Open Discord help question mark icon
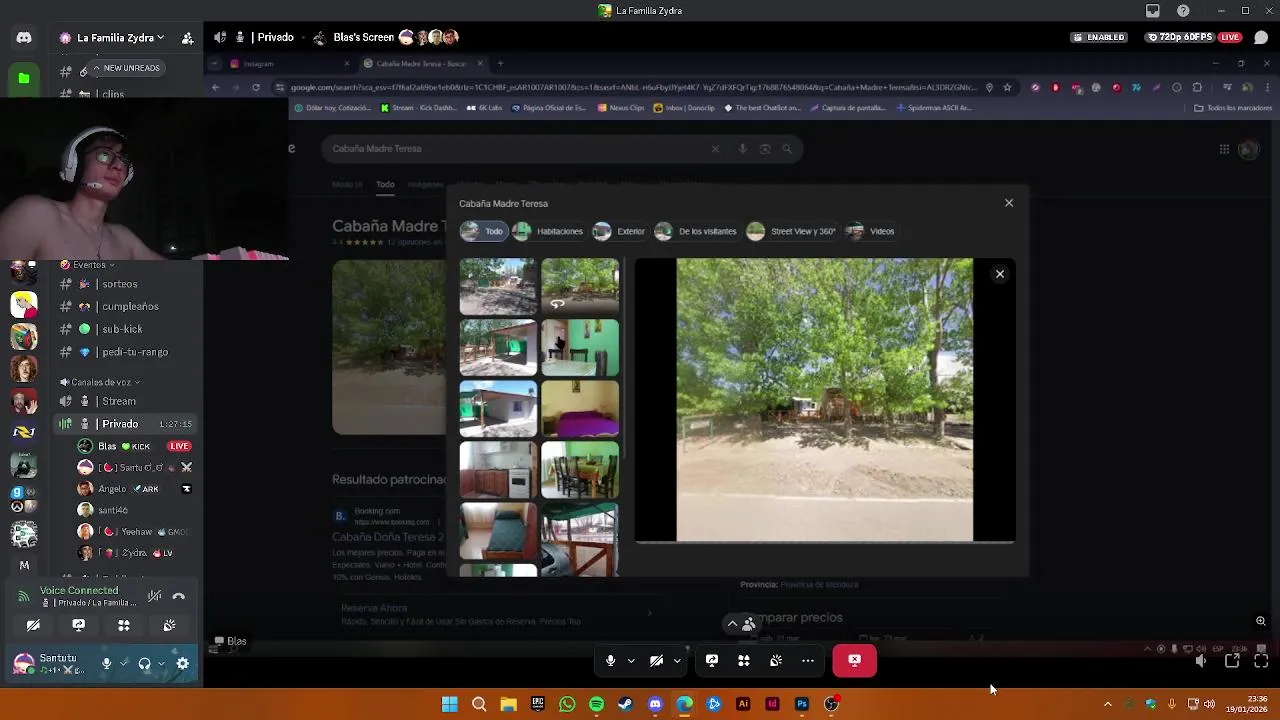Viewport: 1280px width, 720px height. (x=1184, y=11)
